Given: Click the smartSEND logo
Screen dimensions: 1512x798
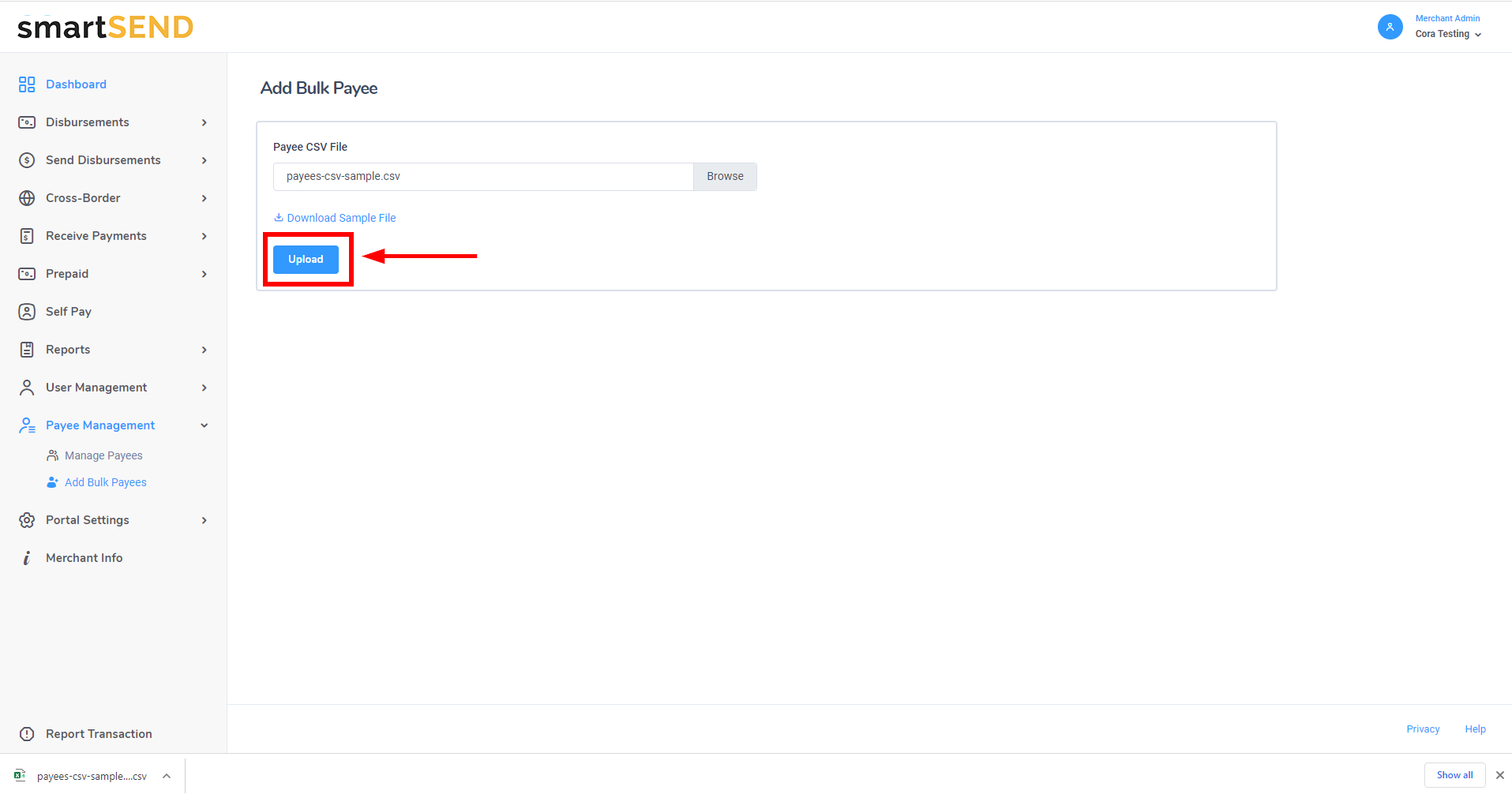Looking at the screenshot, I should pos(105,28).
